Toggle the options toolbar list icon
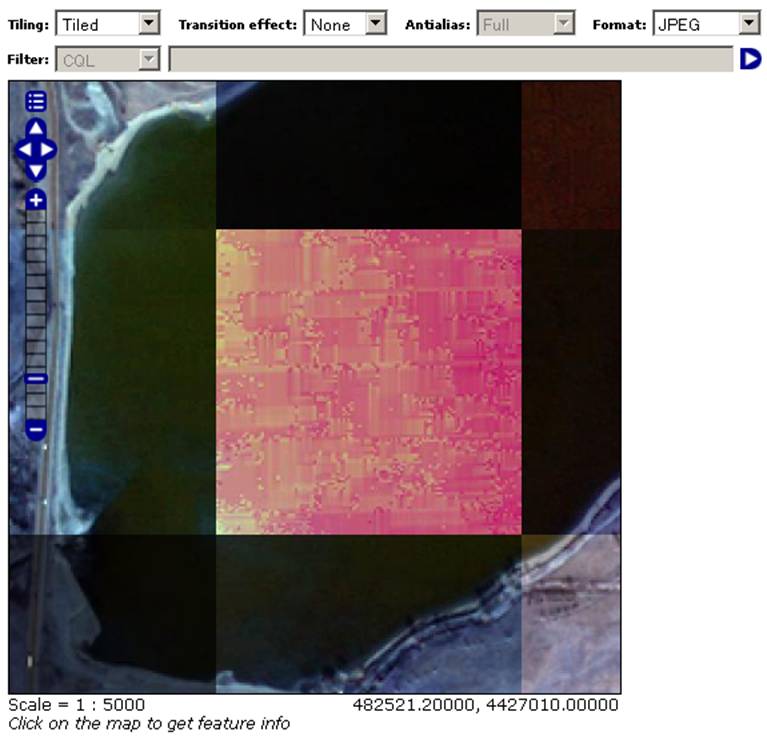Viewport: 767px width, 736px height. click(x=36, y=102)
